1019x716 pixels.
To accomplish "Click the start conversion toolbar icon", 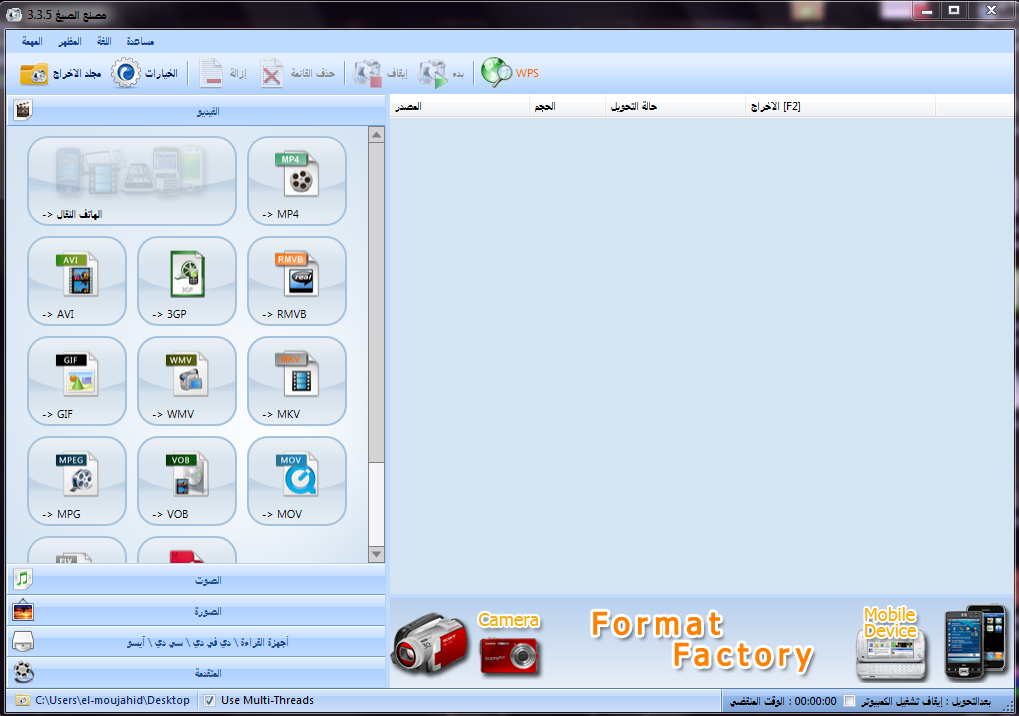I will click(433, 73).
